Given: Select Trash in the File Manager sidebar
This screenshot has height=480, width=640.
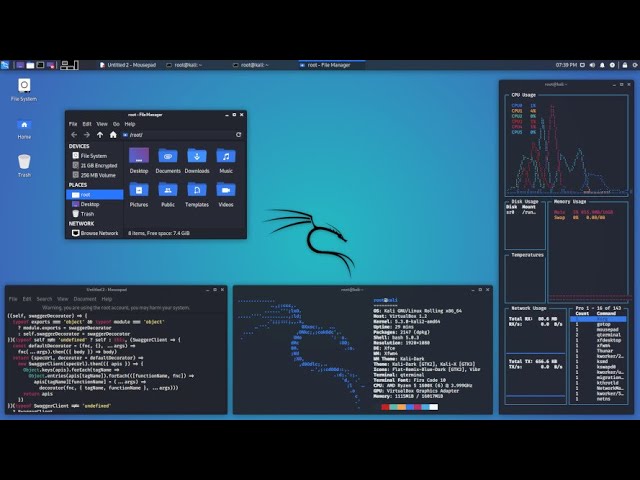Looking at the screenshot, I should (x=94, y=214).
